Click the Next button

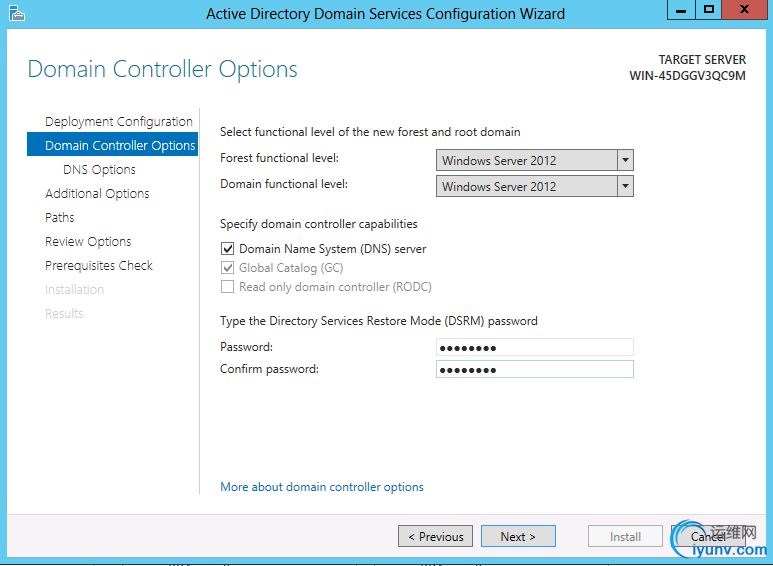click(x=518, y=537)
